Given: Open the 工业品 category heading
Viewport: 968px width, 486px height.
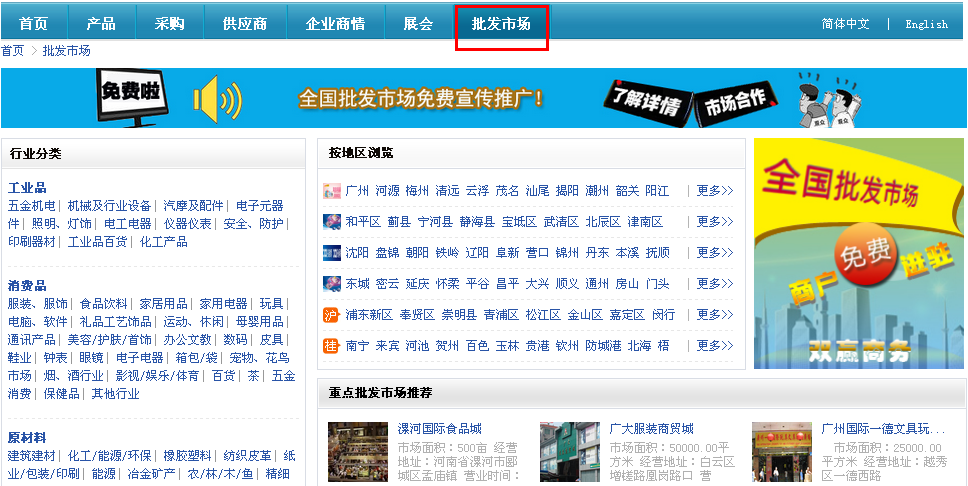Looking at the screenshot, I should coord(27,188).
